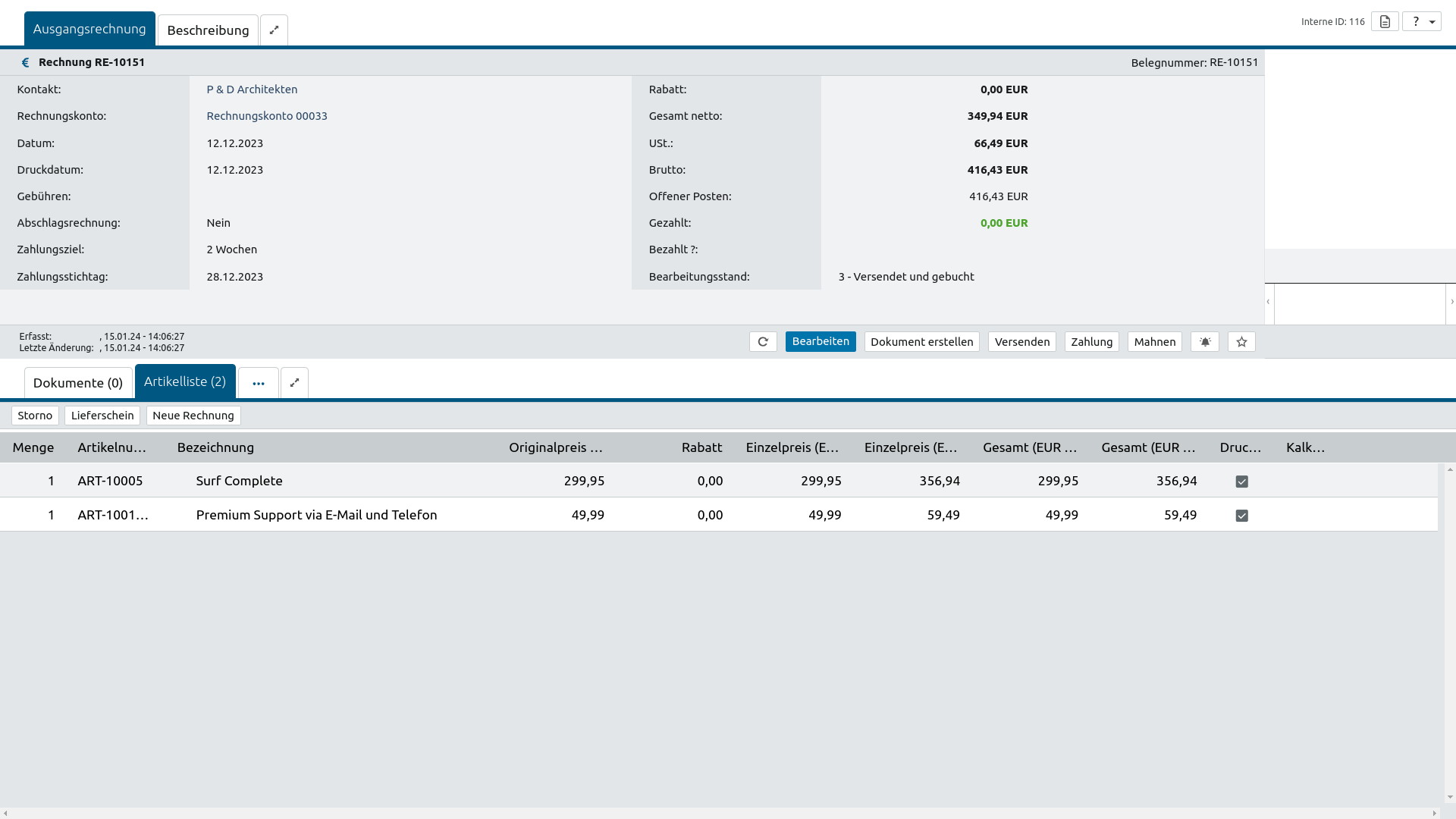The width and height of the screenshot is (1456, 819).
Task: Click the refresh icon beside Bearbeiten
Action: (x=763, y=342)
